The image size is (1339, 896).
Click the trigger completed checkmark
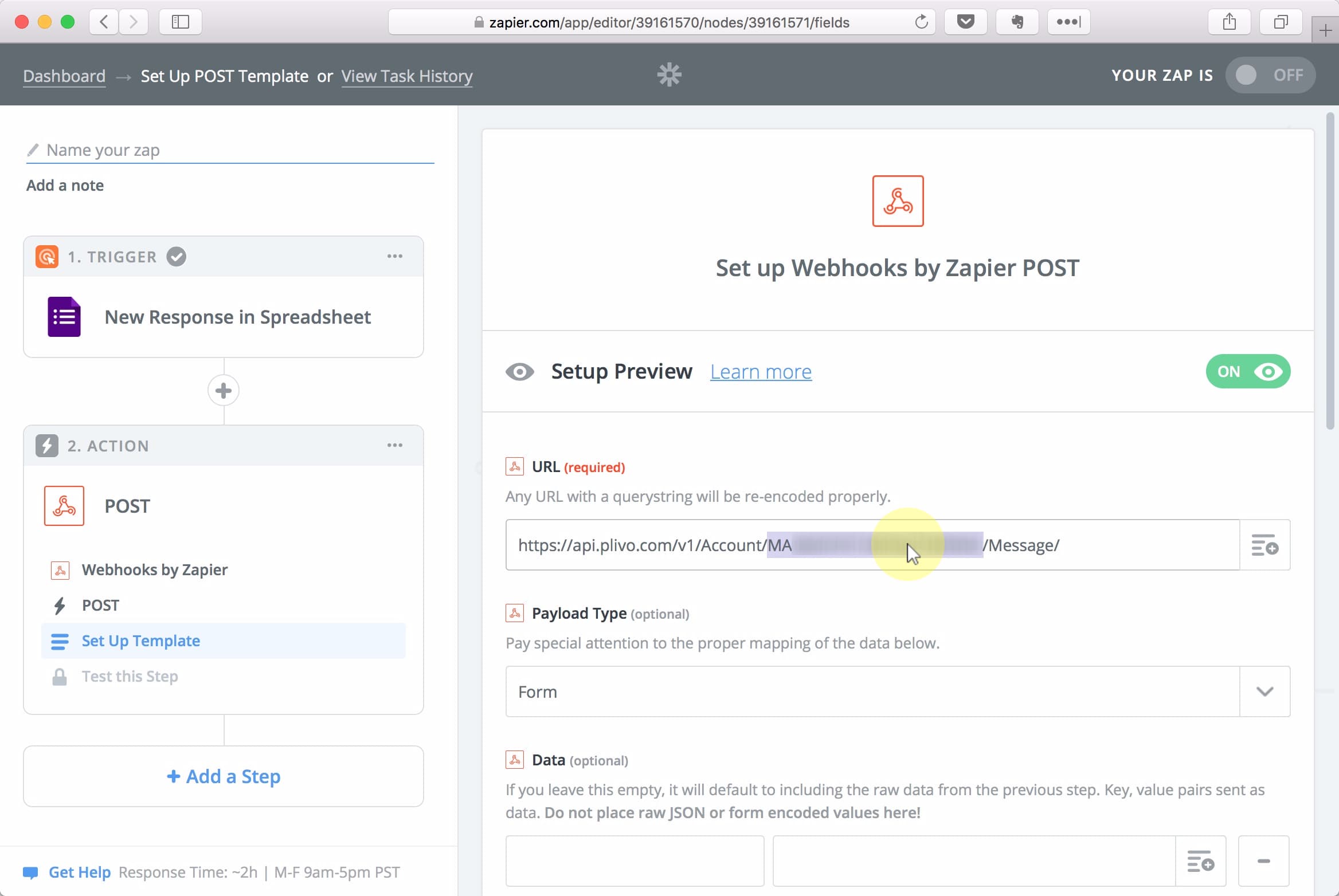(x=176, y=257)
